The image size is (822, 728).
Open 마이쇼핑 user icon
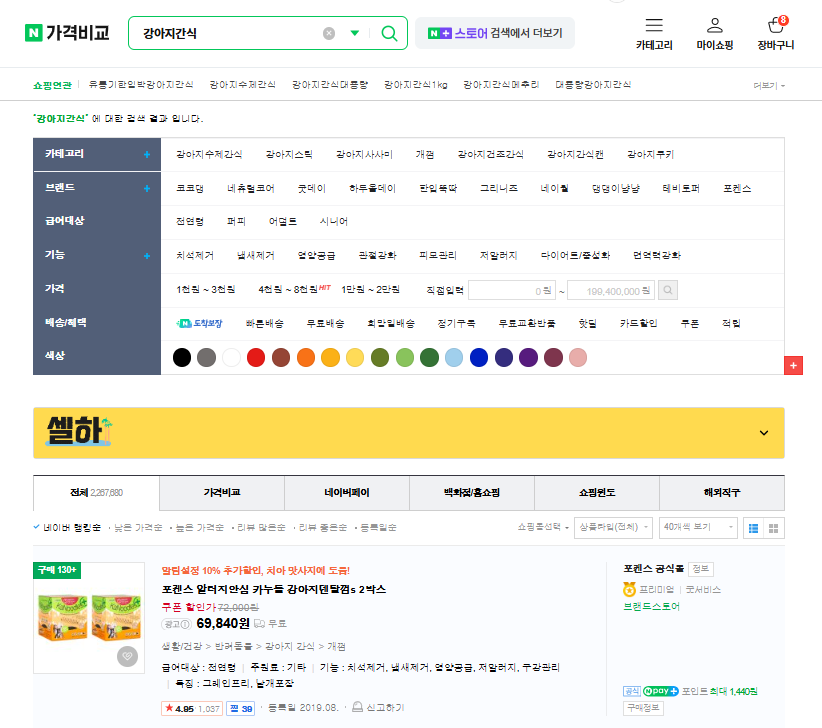pos(715,25)
